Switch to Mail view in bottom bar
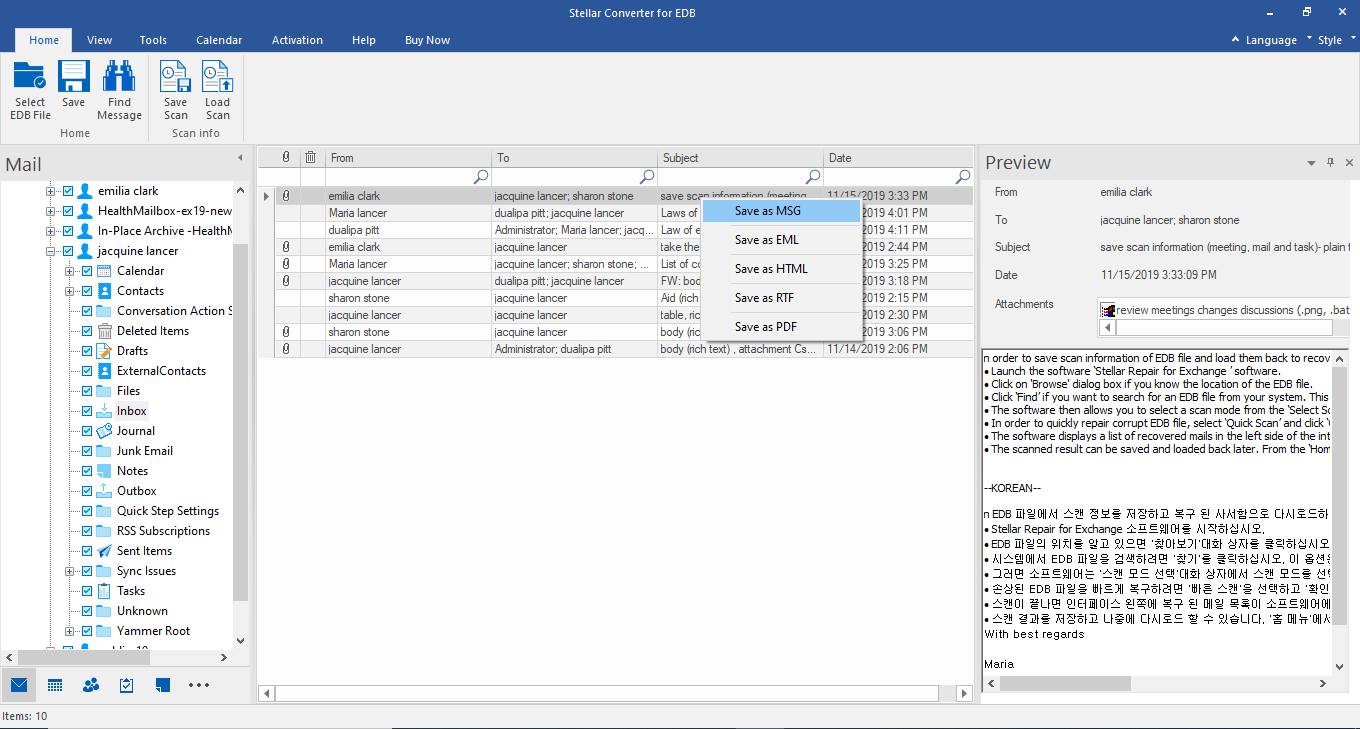The image size is (1360, 729). point(19,685)
